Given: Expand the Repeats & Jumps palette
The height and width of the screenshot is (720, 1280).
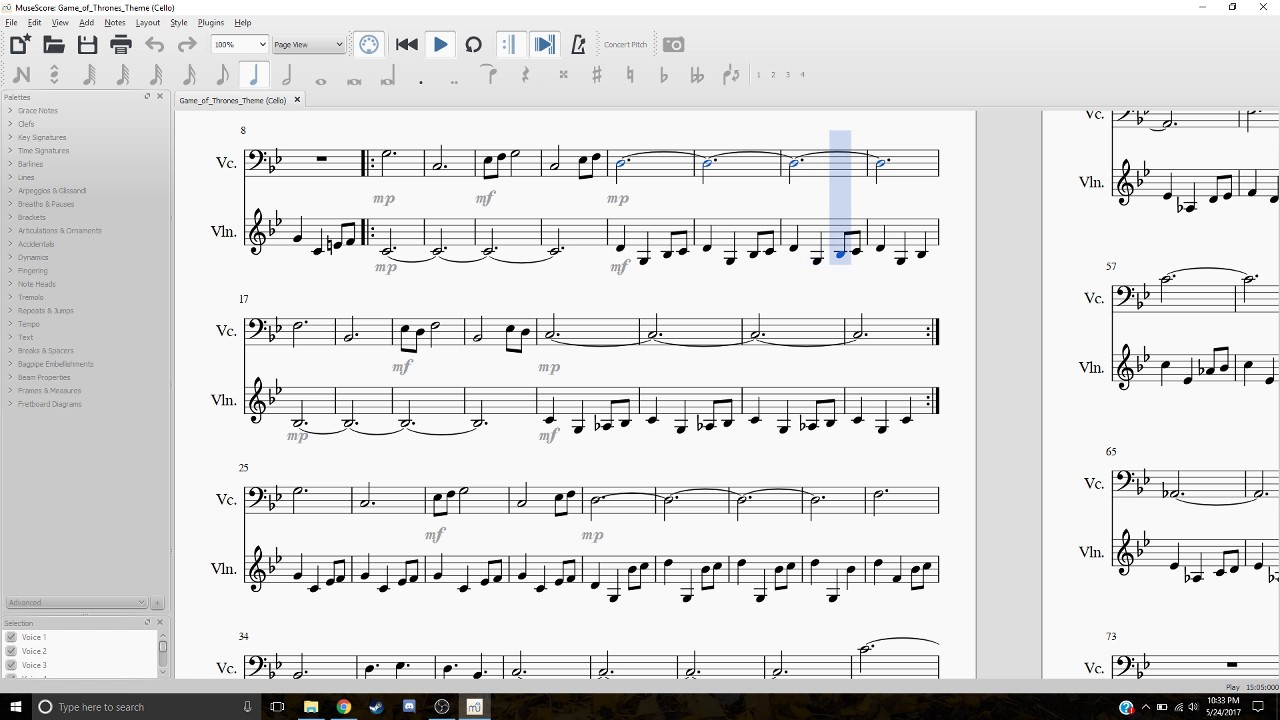Looking at the screenshot, I should pos(45,311).
